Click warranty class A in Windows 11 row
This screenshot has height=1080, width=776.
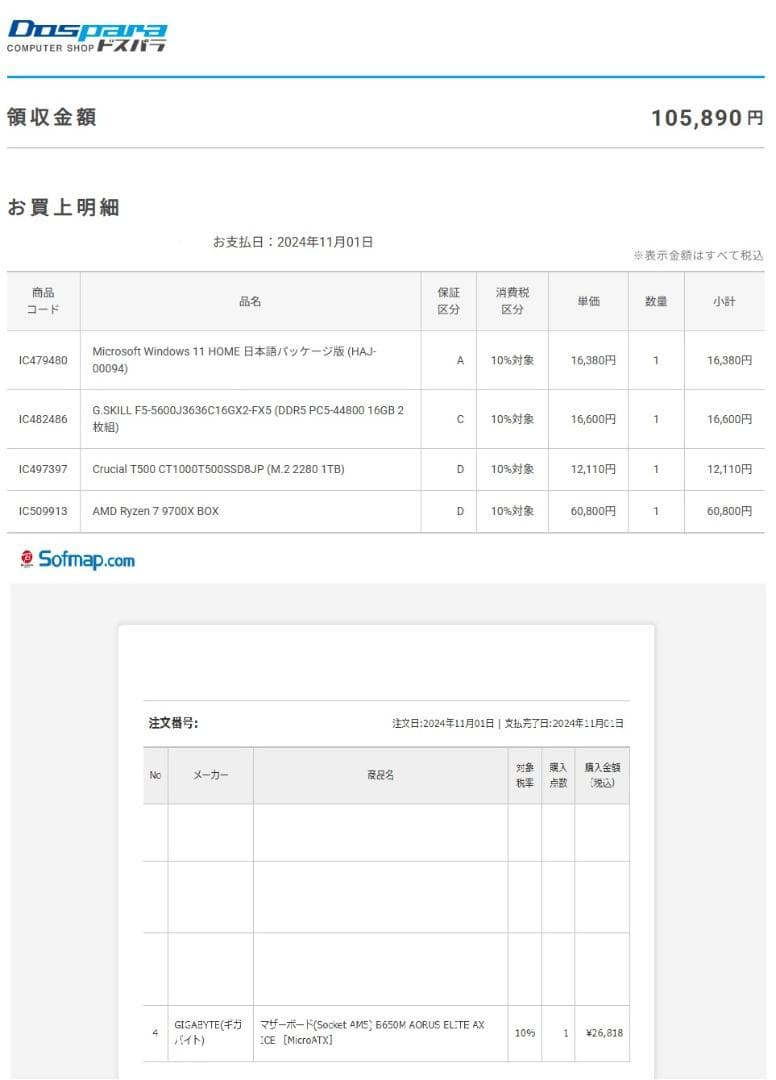pyautogui.click(x=460, y=360)
